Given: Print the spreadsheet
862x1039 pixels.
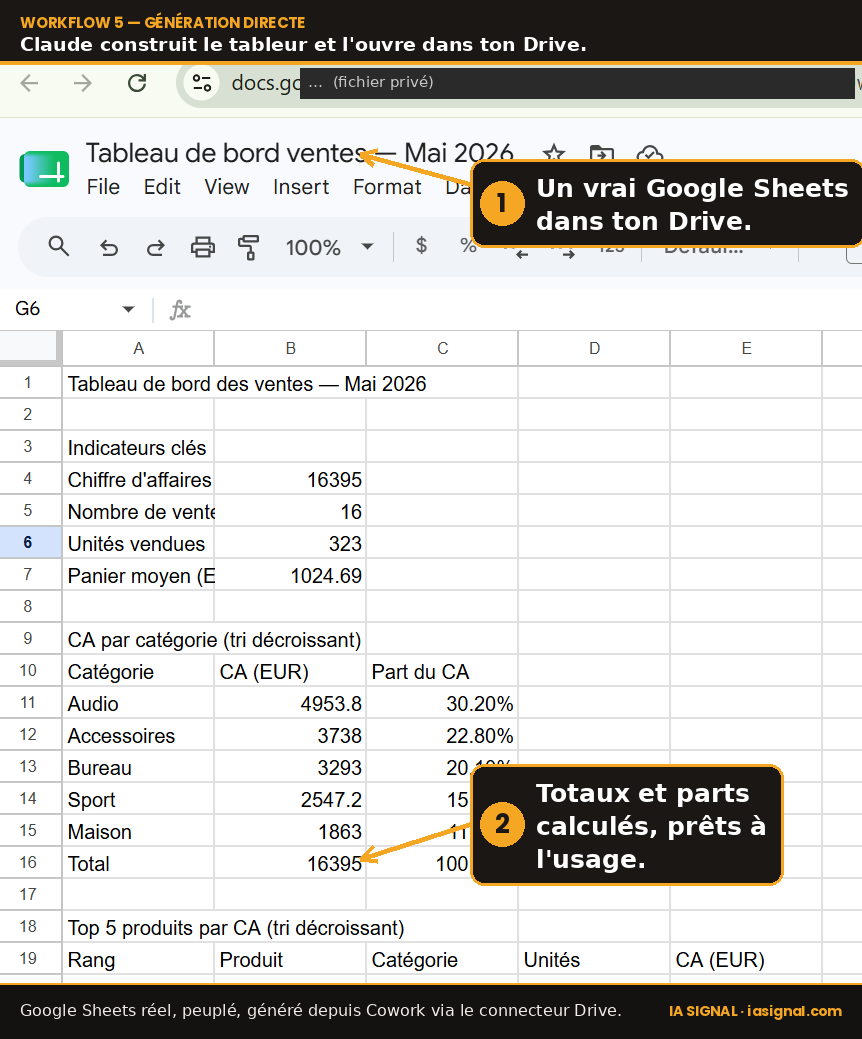Looking at the screenshot, I should (x=203, y=247).
